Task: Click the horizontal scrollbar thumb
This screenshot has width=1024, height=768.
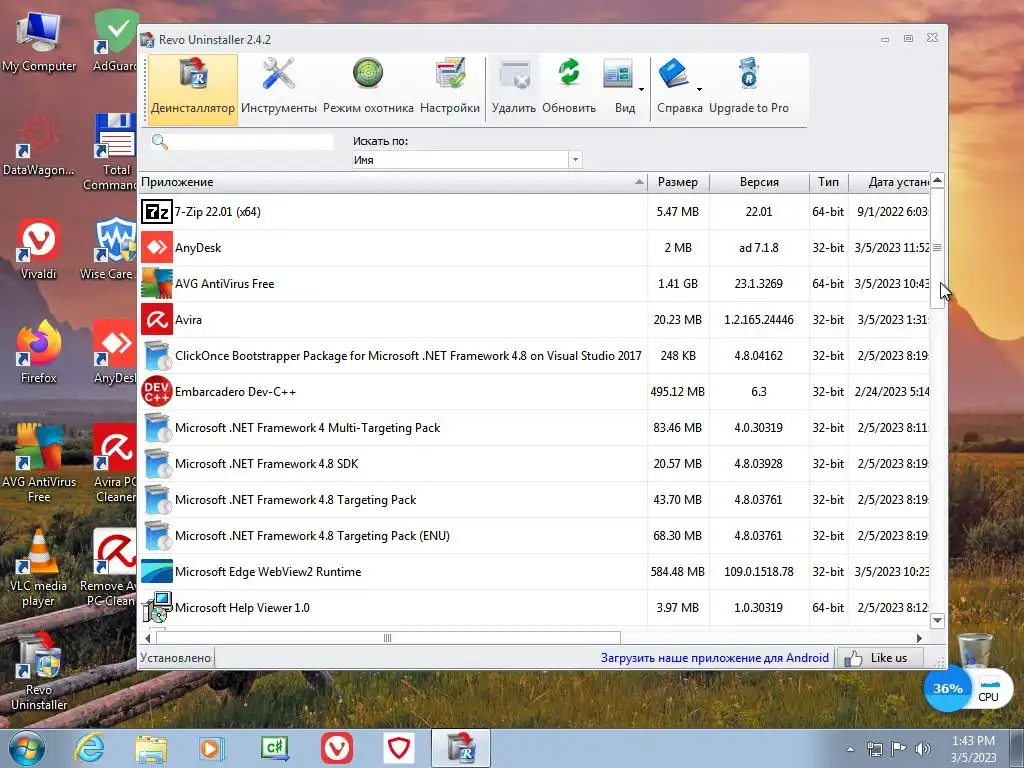Action: point(388,638)
